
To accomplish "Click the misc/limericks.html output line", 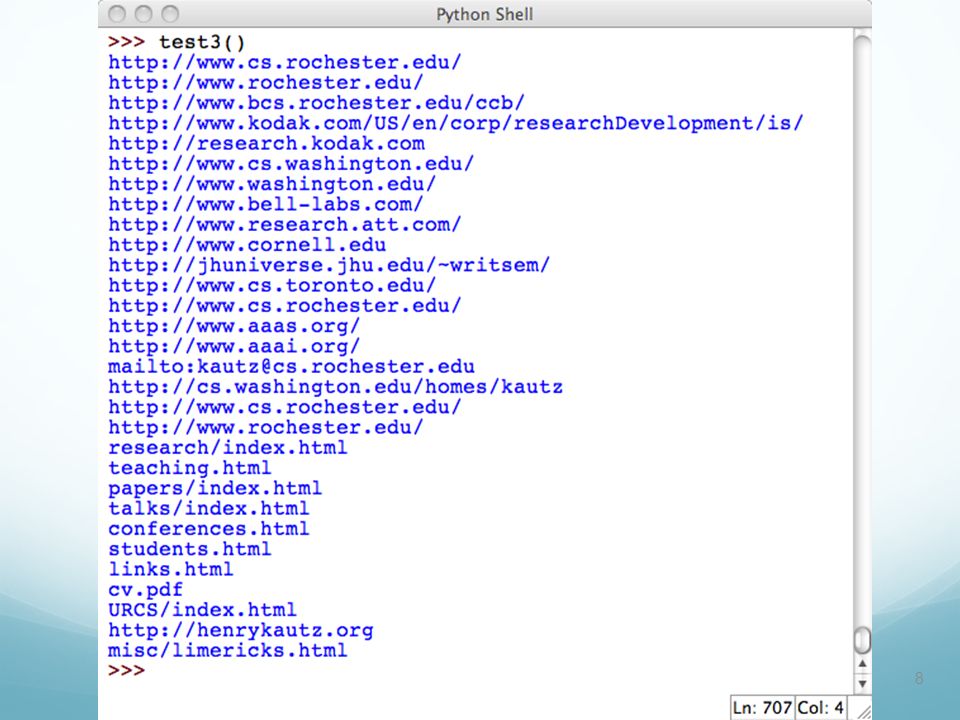I will coord(228,650).
